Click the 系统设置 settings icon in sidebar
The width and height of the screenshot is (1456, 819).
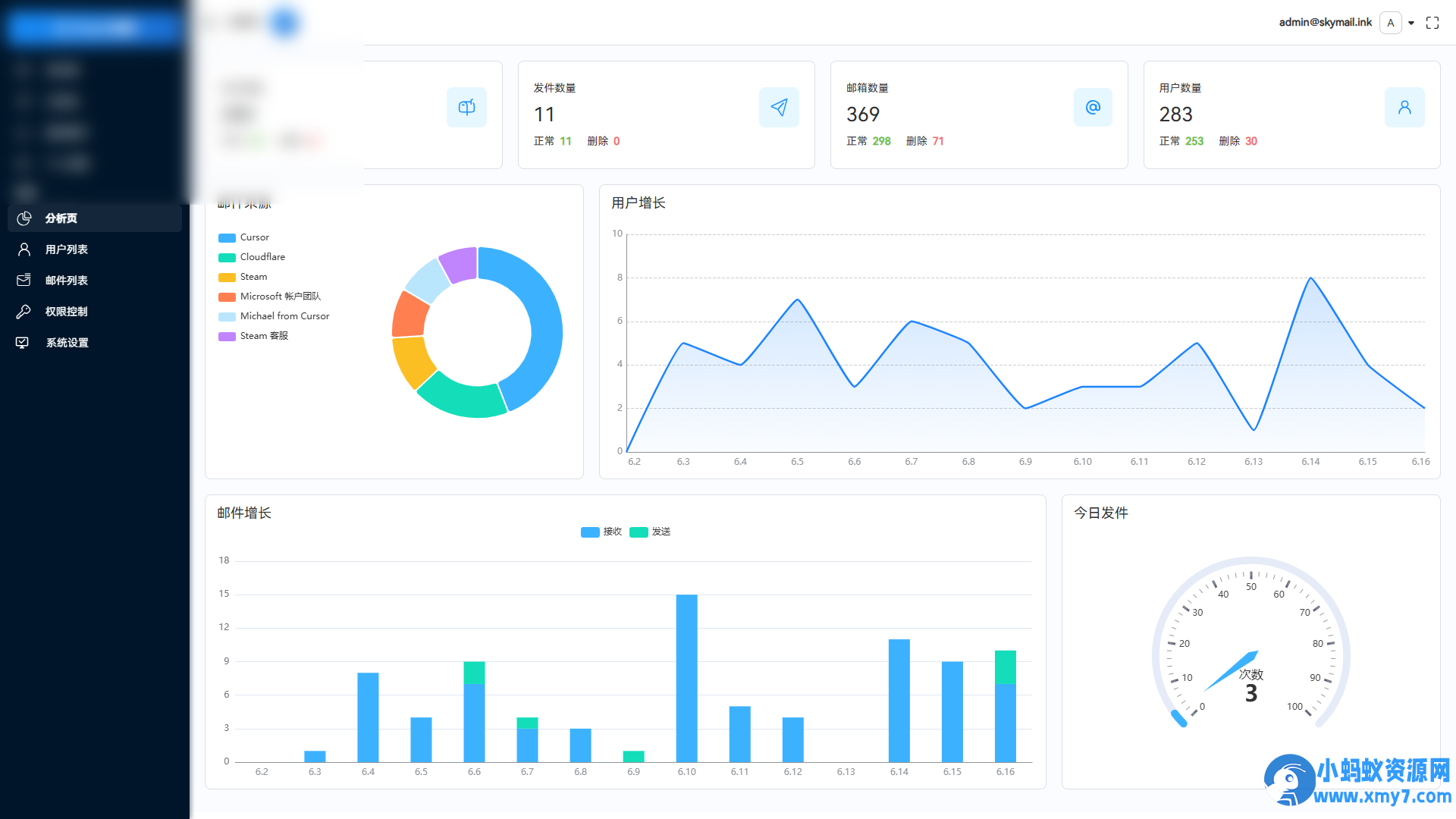24,342
